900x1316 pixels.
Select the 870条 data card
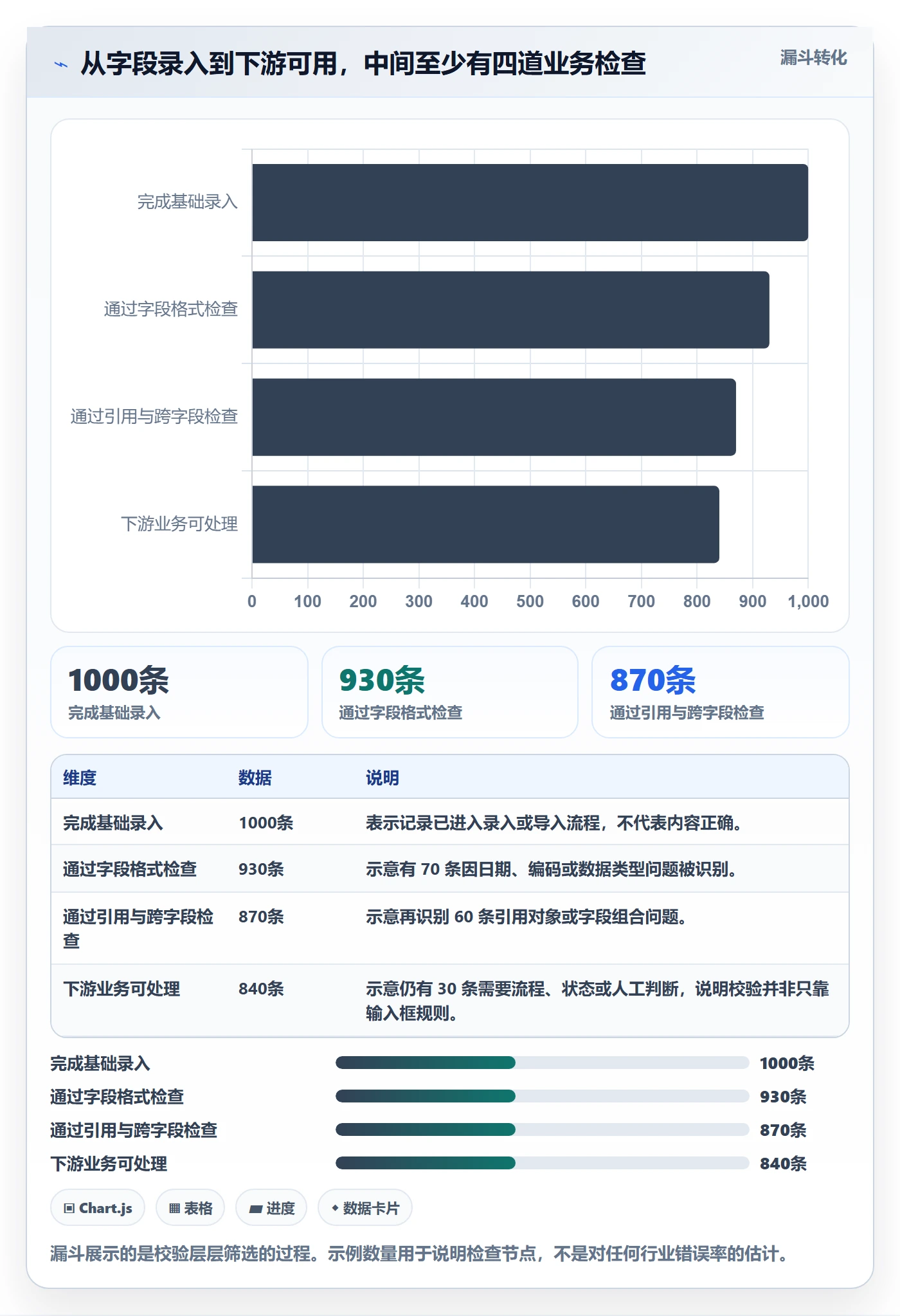[x=721, y=692]
